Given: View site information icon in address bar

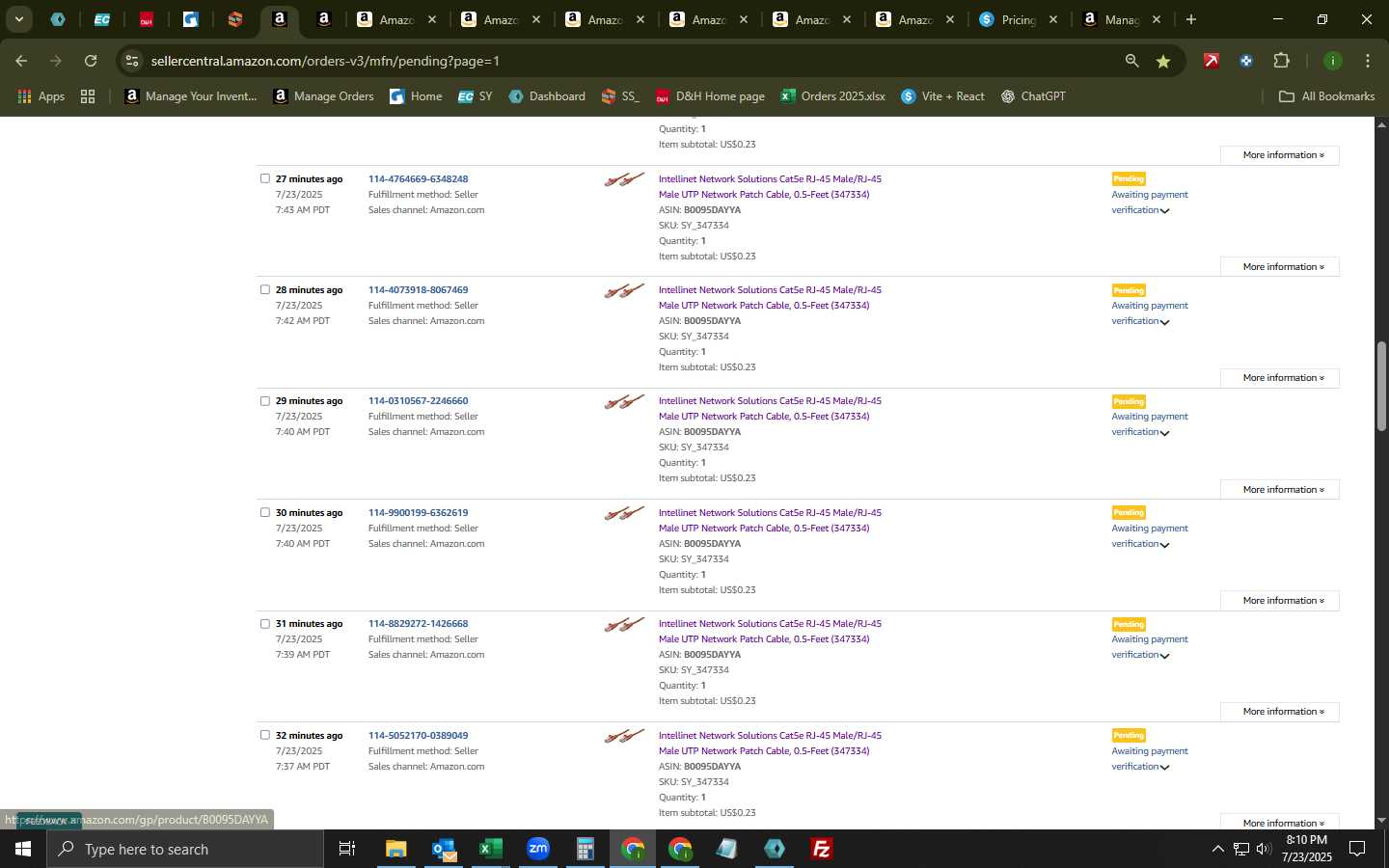Looking at the screenshot, I should point(132,61).
